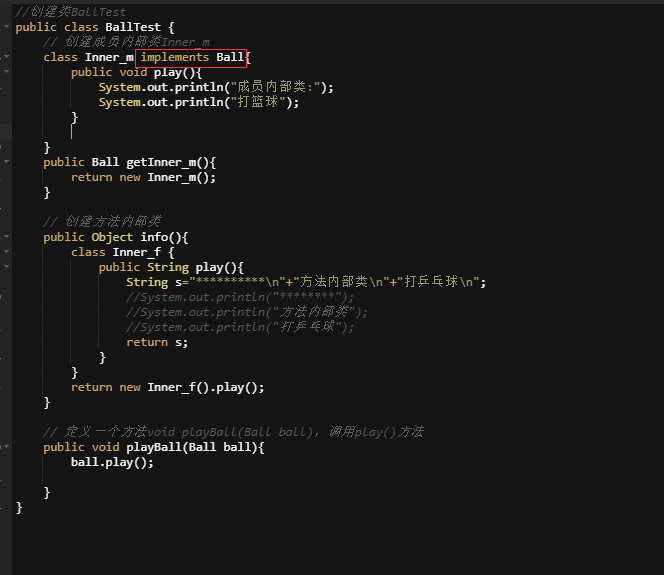Click the "方法内部类\n" string literal
664x575 pixels.
coord(343,282)
